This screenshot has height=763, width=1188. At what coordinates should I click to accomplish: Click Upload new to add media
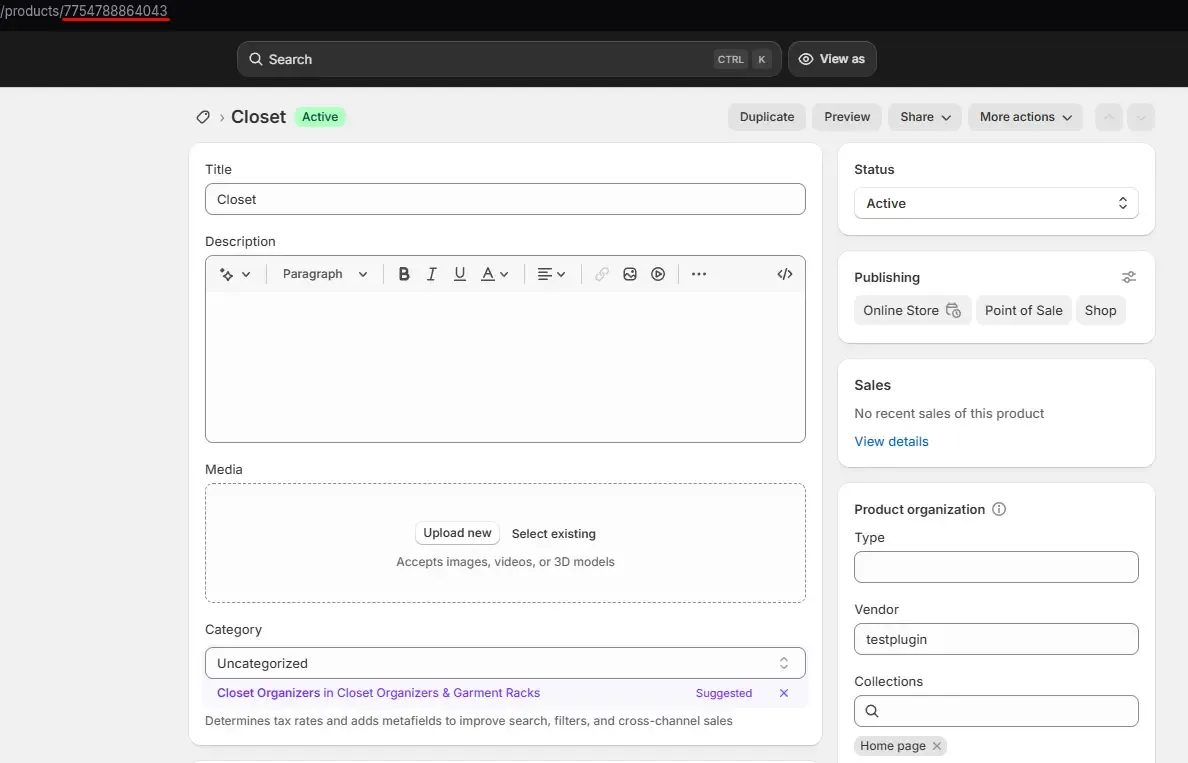point(457,533)
